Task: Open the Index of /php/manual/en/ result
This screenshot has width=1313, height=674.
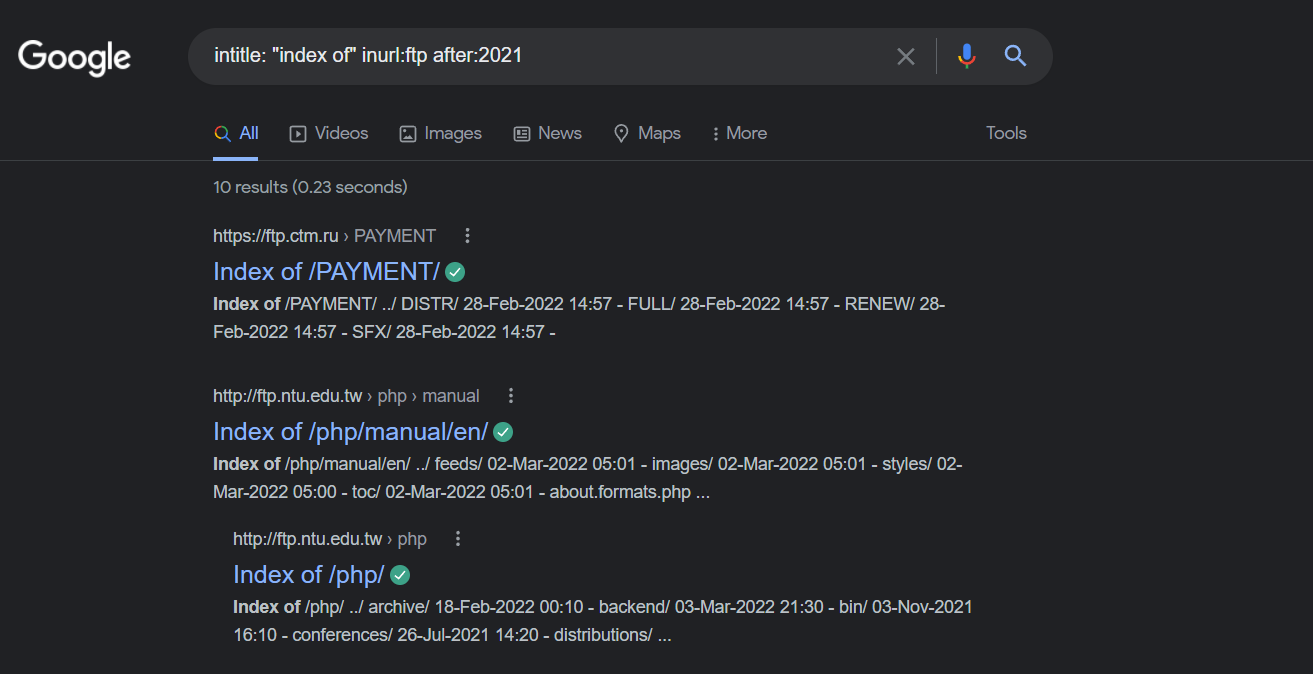Action: point(350,431)
